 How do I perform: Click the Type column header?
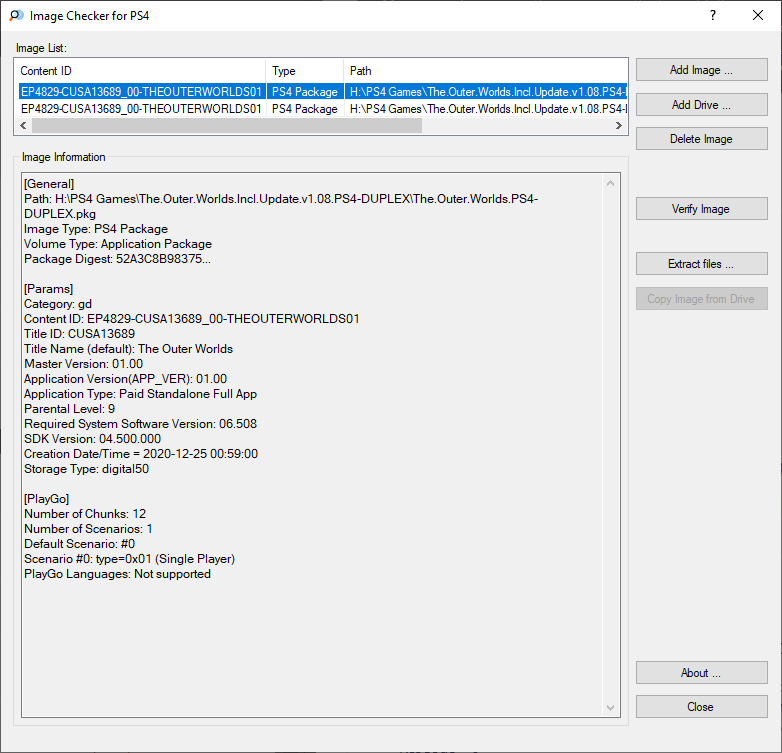(x=304, y=71)
